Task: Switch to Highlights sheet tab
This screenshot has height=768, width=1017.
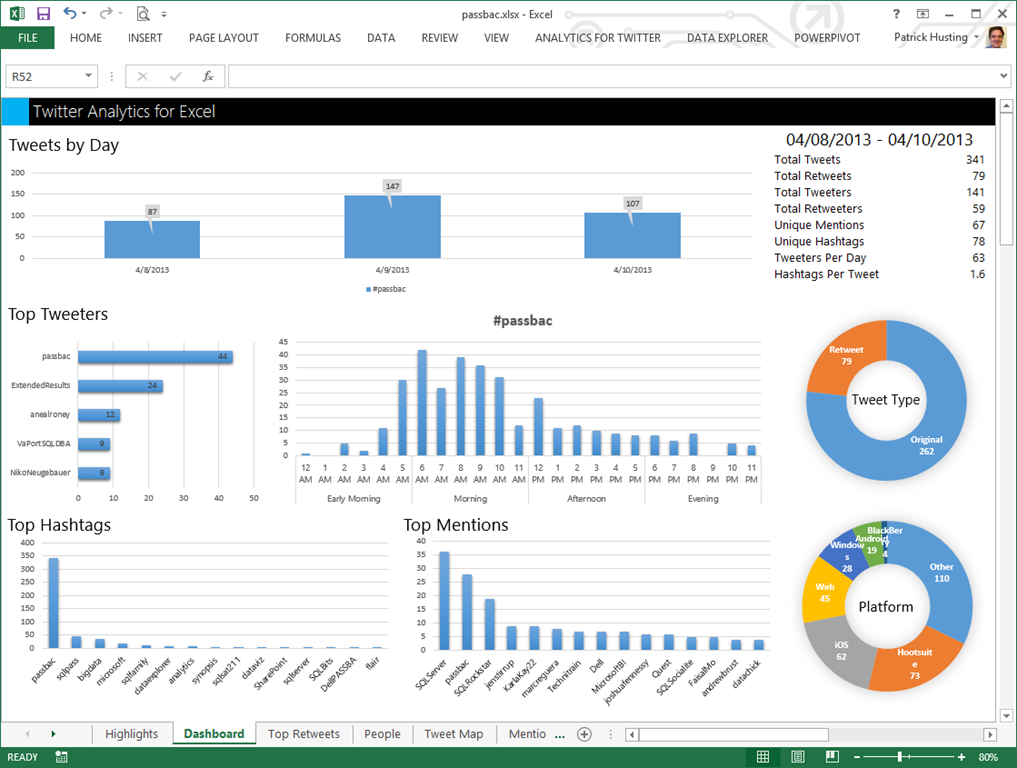Action: pyautogui.click(x=132, y=734)
